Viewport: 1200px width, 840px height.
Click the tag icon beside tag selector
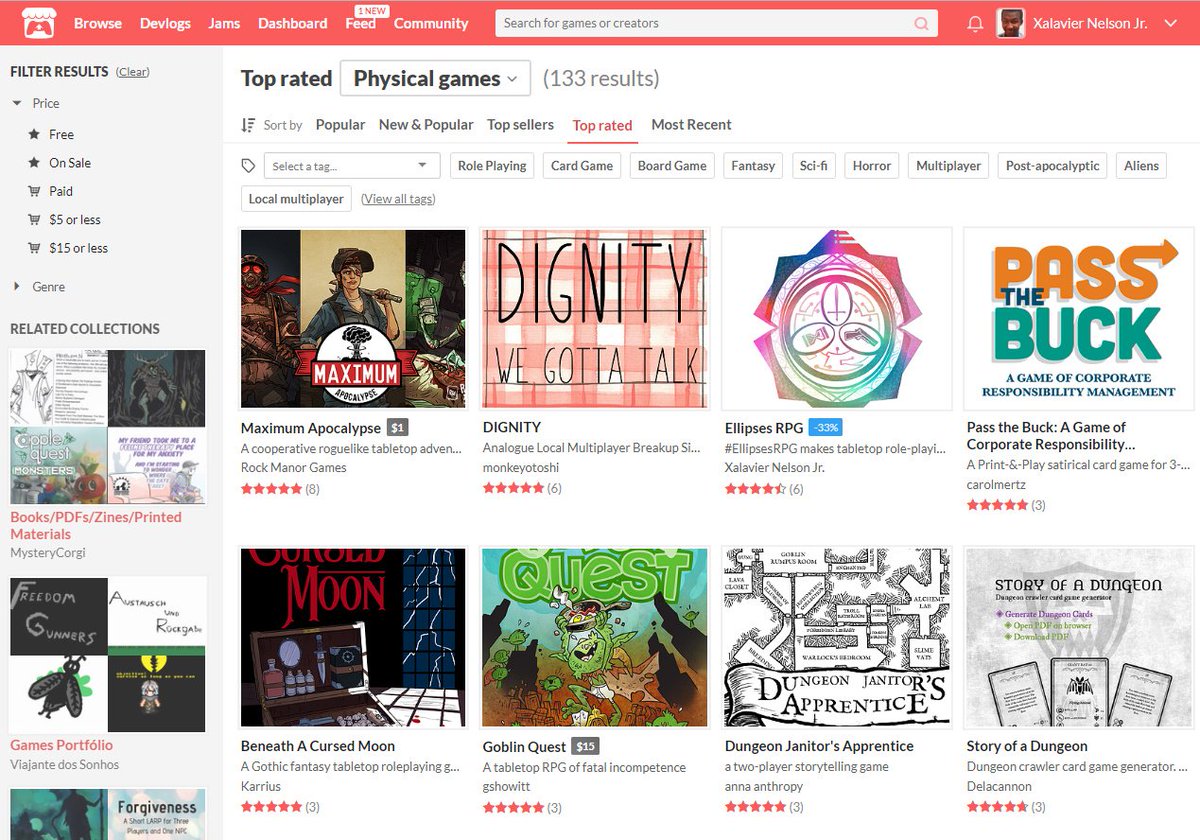pyautogui.click(x=248, y=166)
